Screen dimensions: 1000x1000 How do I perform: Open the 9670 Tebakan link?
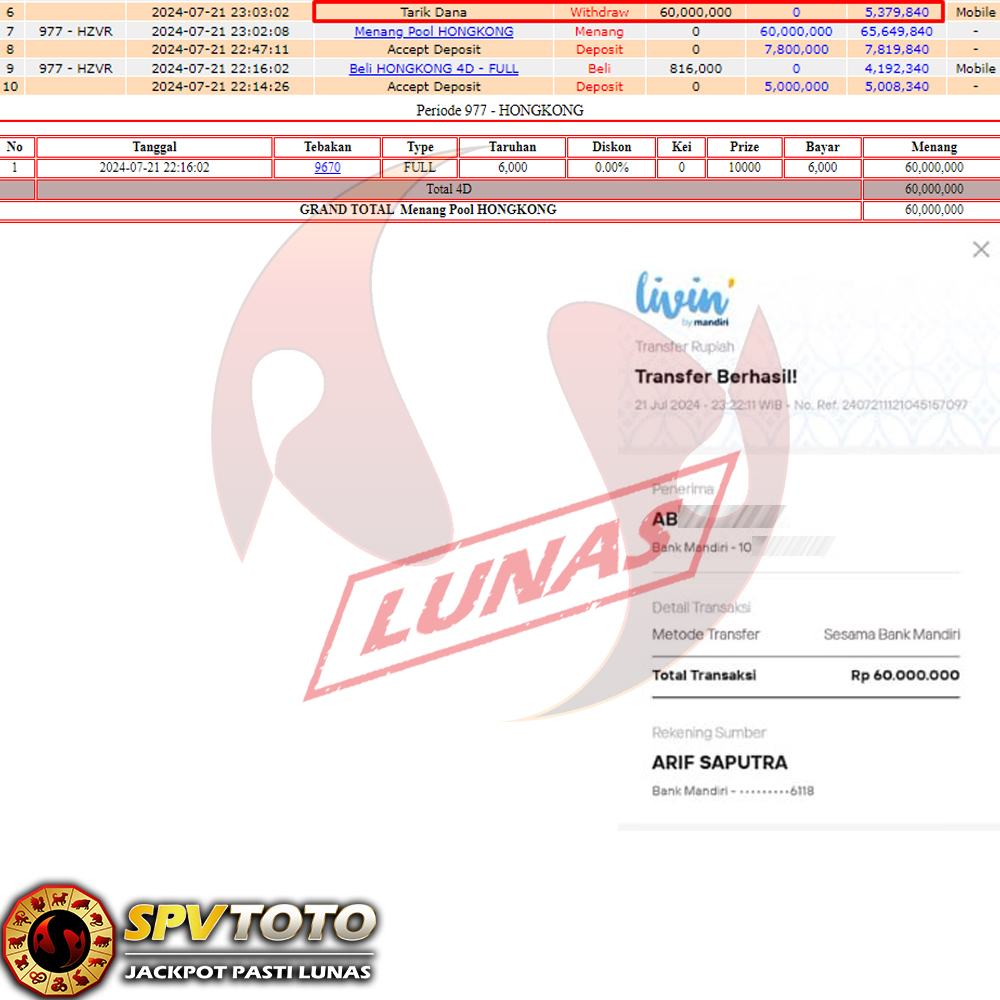pyautogui.click(x=327, y=168)
